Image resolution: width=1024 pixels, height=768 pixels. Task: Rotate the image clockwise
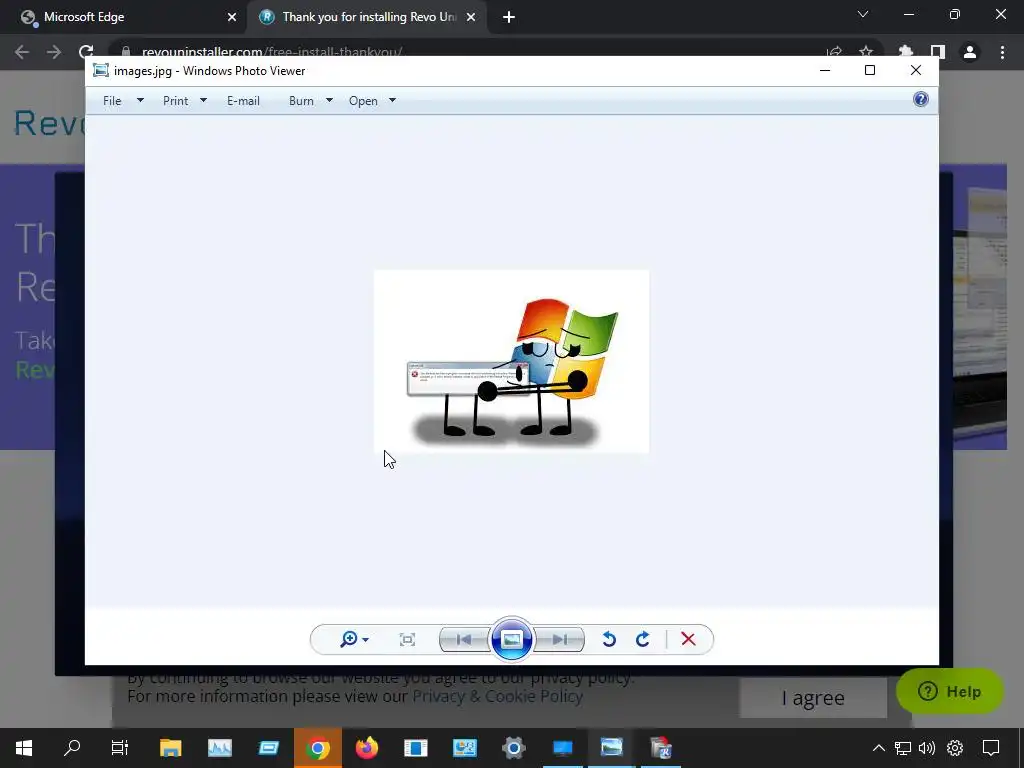(643, 639)
